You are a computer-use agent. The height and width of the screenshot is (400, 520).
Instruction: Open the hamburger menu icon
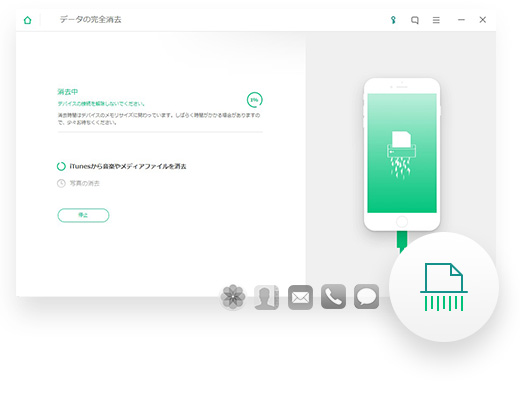tap(436, 20)
